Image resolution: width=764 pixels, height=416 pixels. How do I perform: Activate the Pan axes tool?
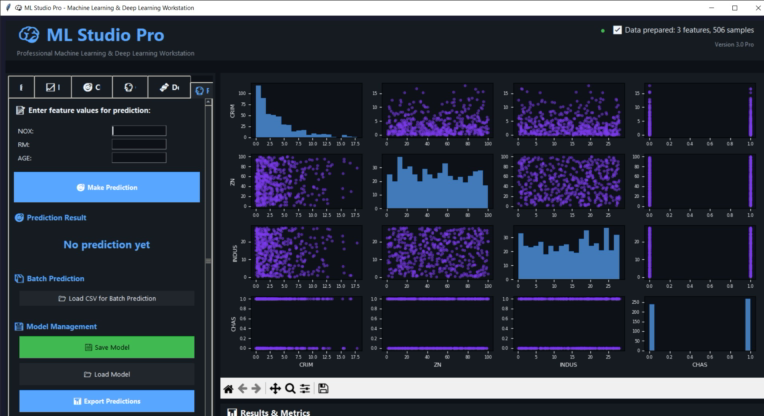(x=275, y=388)
